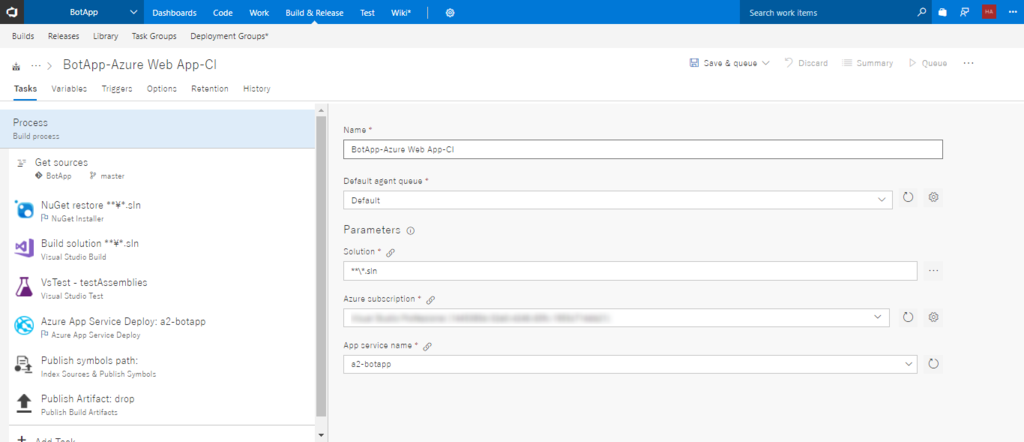Manage Azure subscription via gear icon
Screen dimensions: 1024x442
(x=934, y=317)
